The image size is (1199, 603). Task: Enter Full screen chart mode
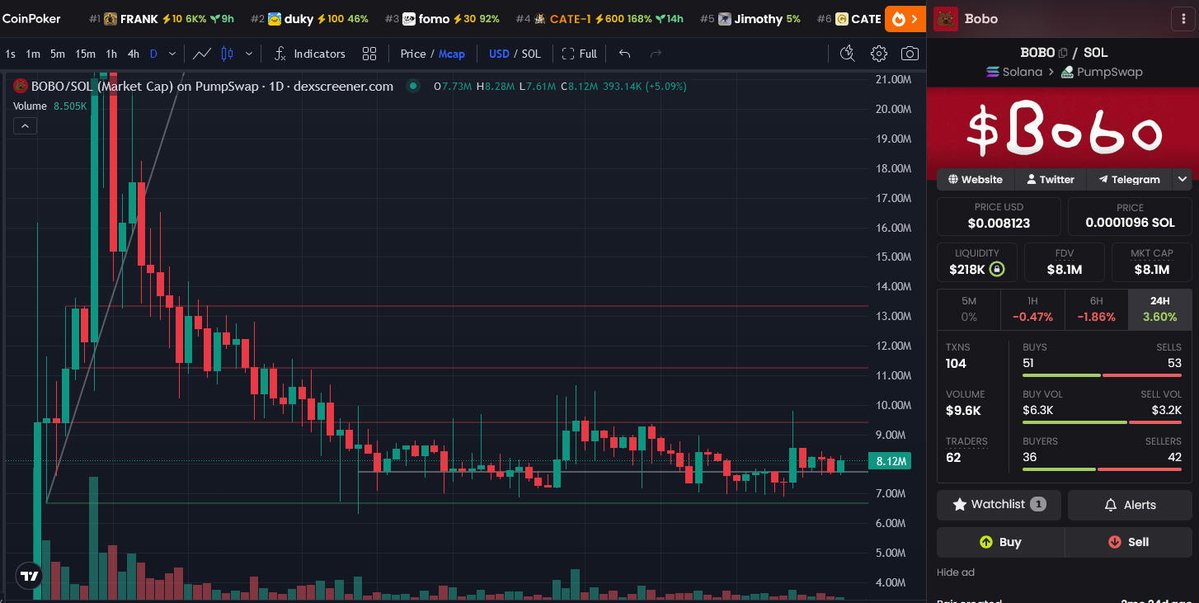(579, 53)
